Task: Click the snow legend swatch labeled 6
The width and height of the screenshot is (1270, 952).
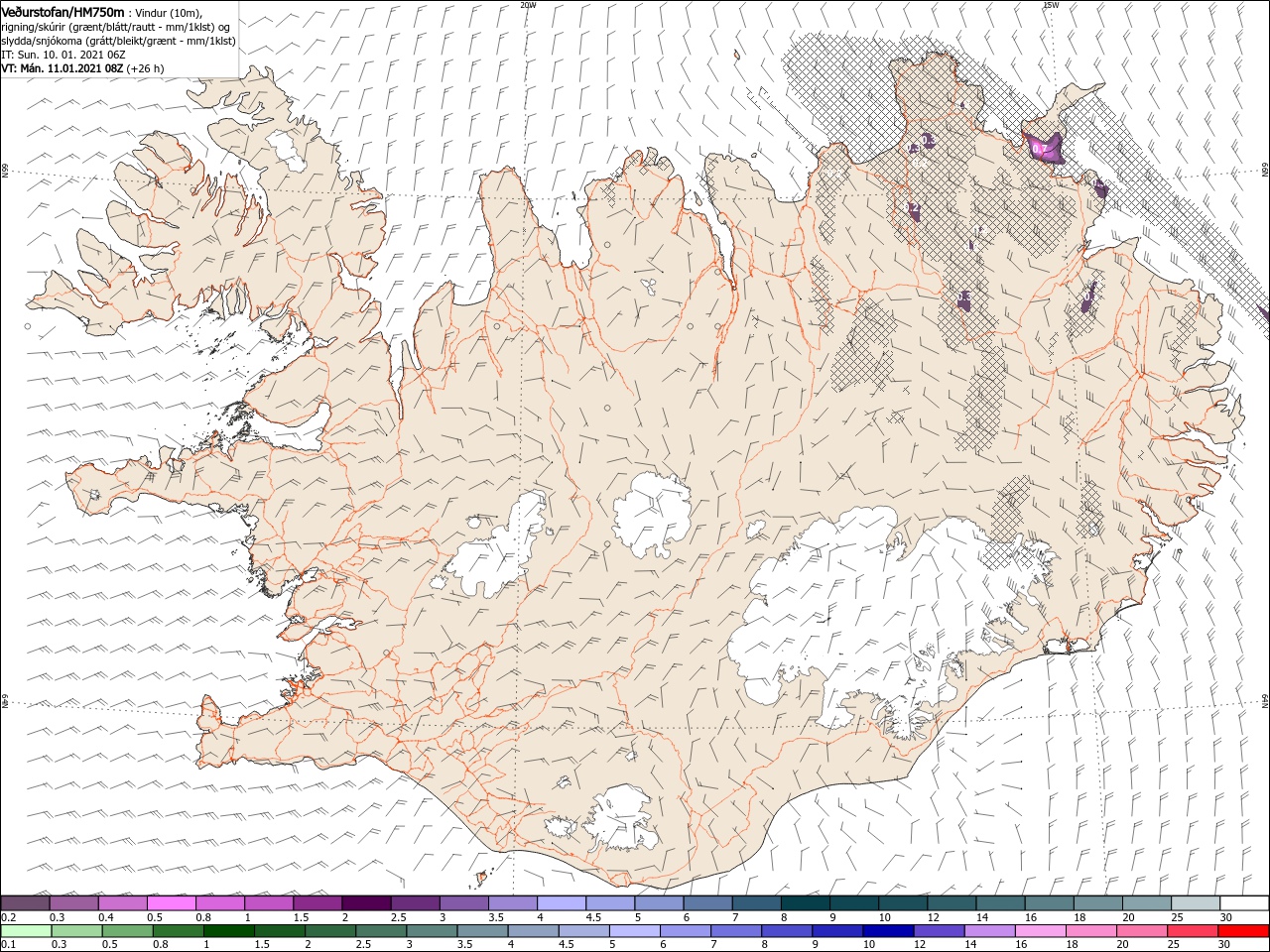Action: [707, 903]
